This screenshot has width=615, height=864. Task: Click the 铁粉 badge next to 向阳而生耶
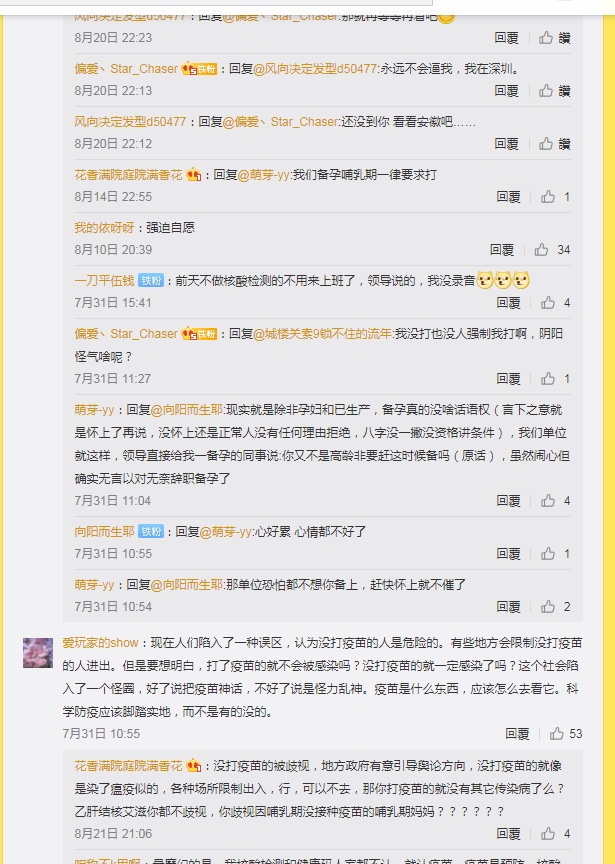coord(151,532)
